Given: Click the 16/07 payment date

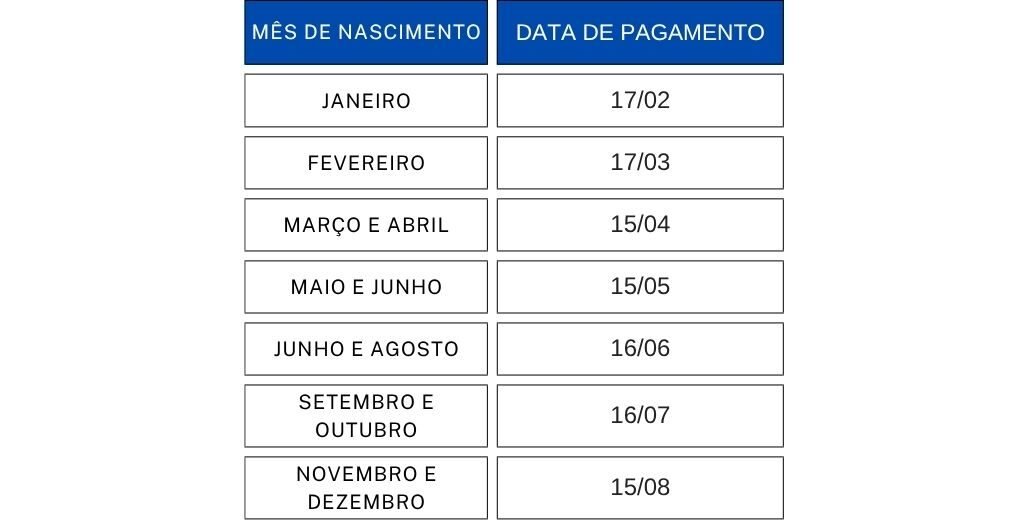Looking at the screenshot, I should tap(640, 416).
